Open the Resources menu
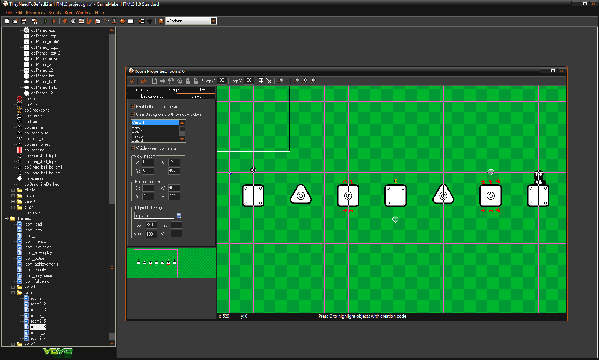599x361 pixels. [35, 13]
